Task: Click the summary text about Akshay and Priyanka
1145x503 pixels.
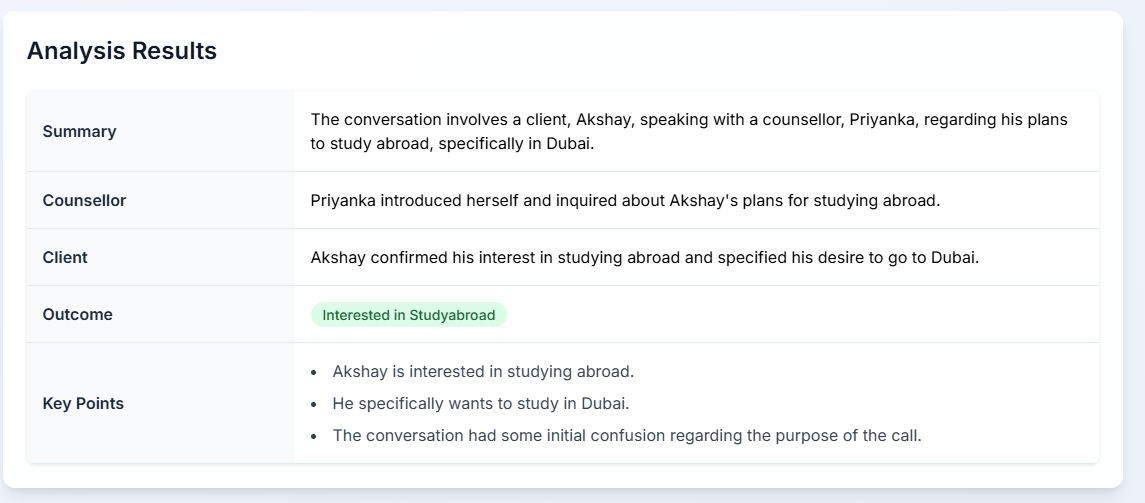Action: (x=689, y=131)
